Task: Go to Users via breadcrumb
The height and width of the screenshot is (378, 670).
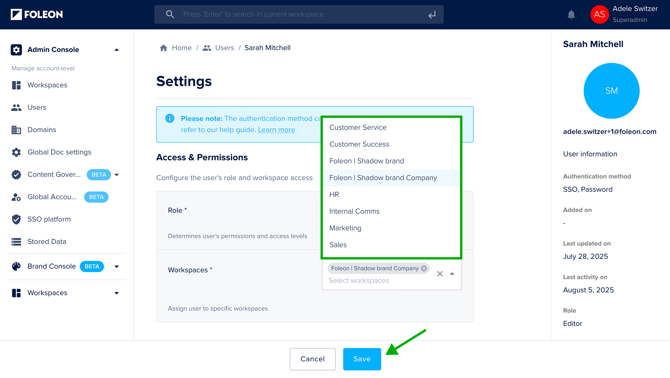Action: (x=224, y=48)
